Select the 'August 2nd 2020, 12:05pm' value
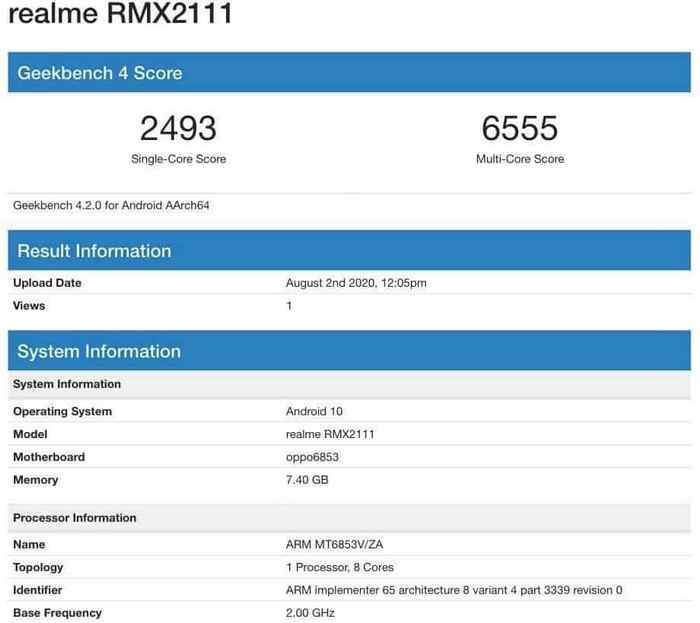The height and width of the screenshot is (623, 700). (356, 283)
